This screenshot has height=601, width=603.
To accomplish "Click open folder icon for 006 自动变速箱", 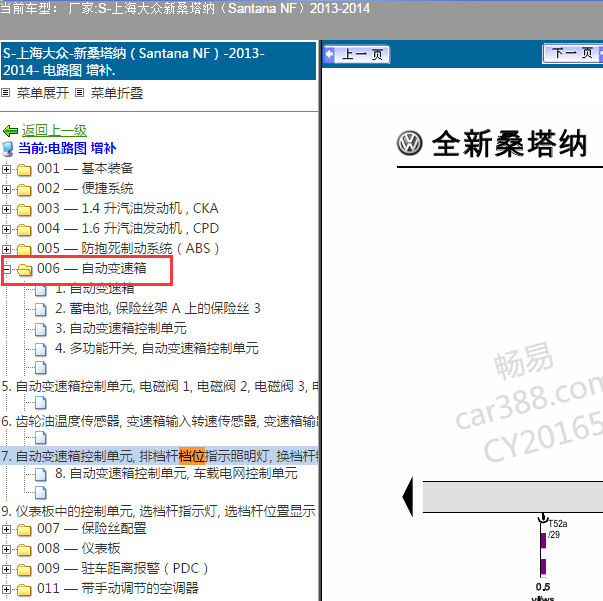I will [x=25, y=269].
